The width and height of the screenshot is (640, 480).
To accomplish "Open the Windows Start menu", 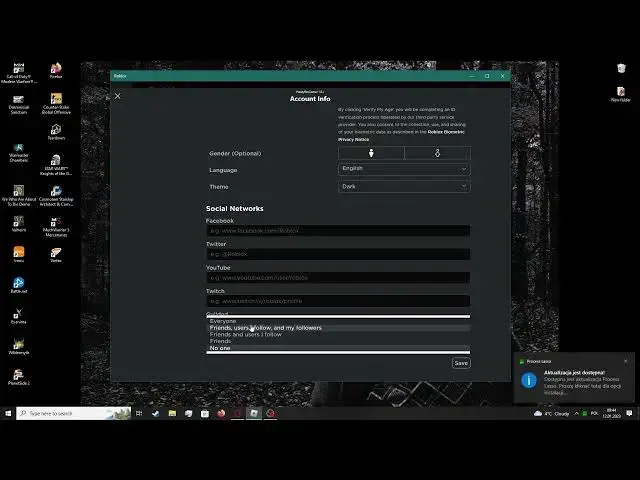I will 8,413.
